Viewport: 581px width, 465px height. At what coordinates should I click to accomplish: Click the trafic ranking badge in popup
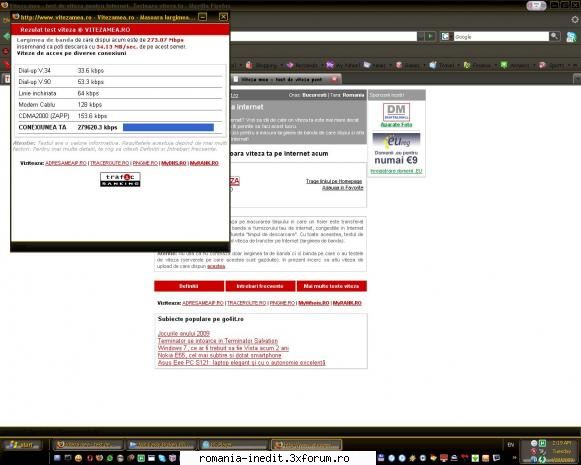coord(120,179)
